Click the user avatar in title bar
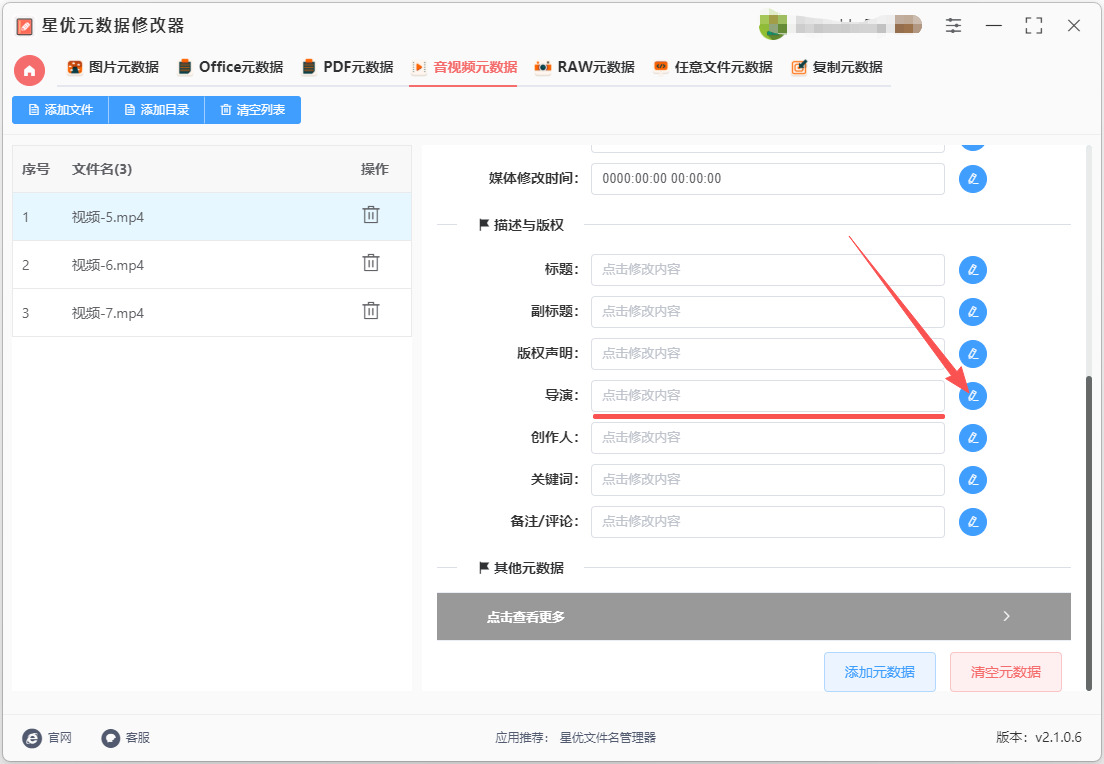1104x764 pixels. pos(772,25)
